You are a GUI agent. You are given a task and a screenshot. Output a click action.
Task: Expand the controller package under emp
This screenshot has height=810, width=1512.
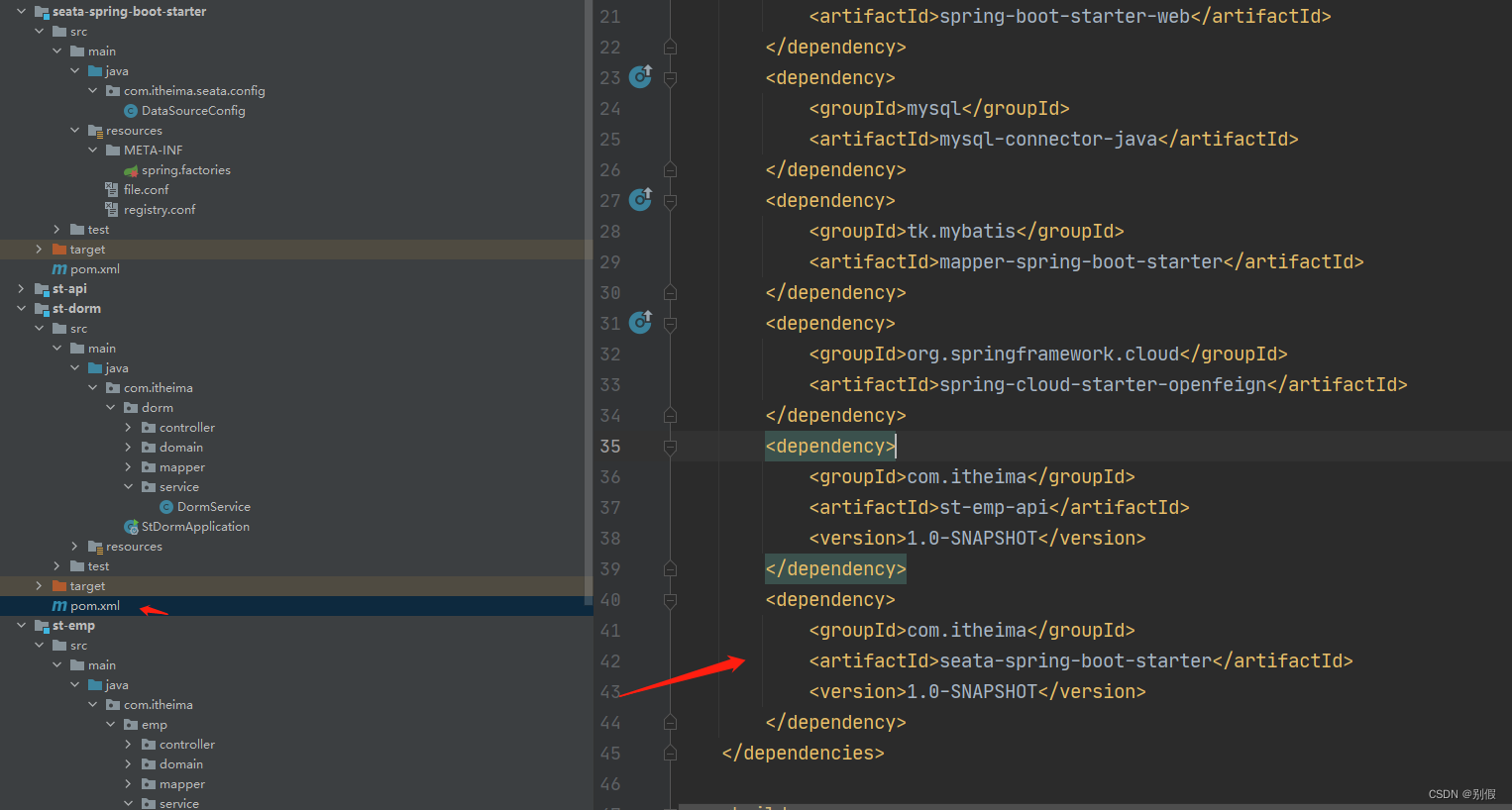[x=129, y=745]
